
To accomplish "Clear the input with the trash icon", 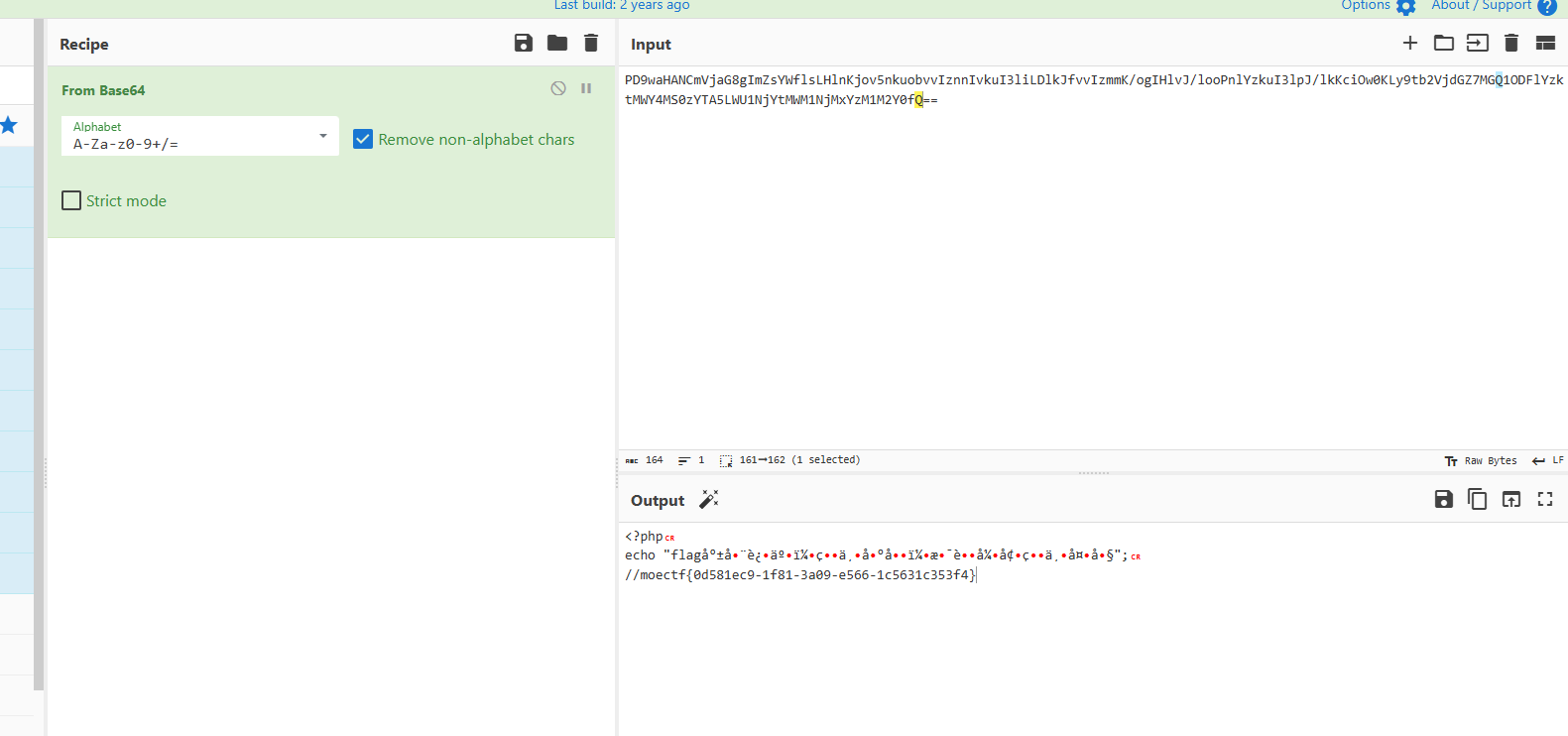I will pyautogui.click(x=1511, y=43).
